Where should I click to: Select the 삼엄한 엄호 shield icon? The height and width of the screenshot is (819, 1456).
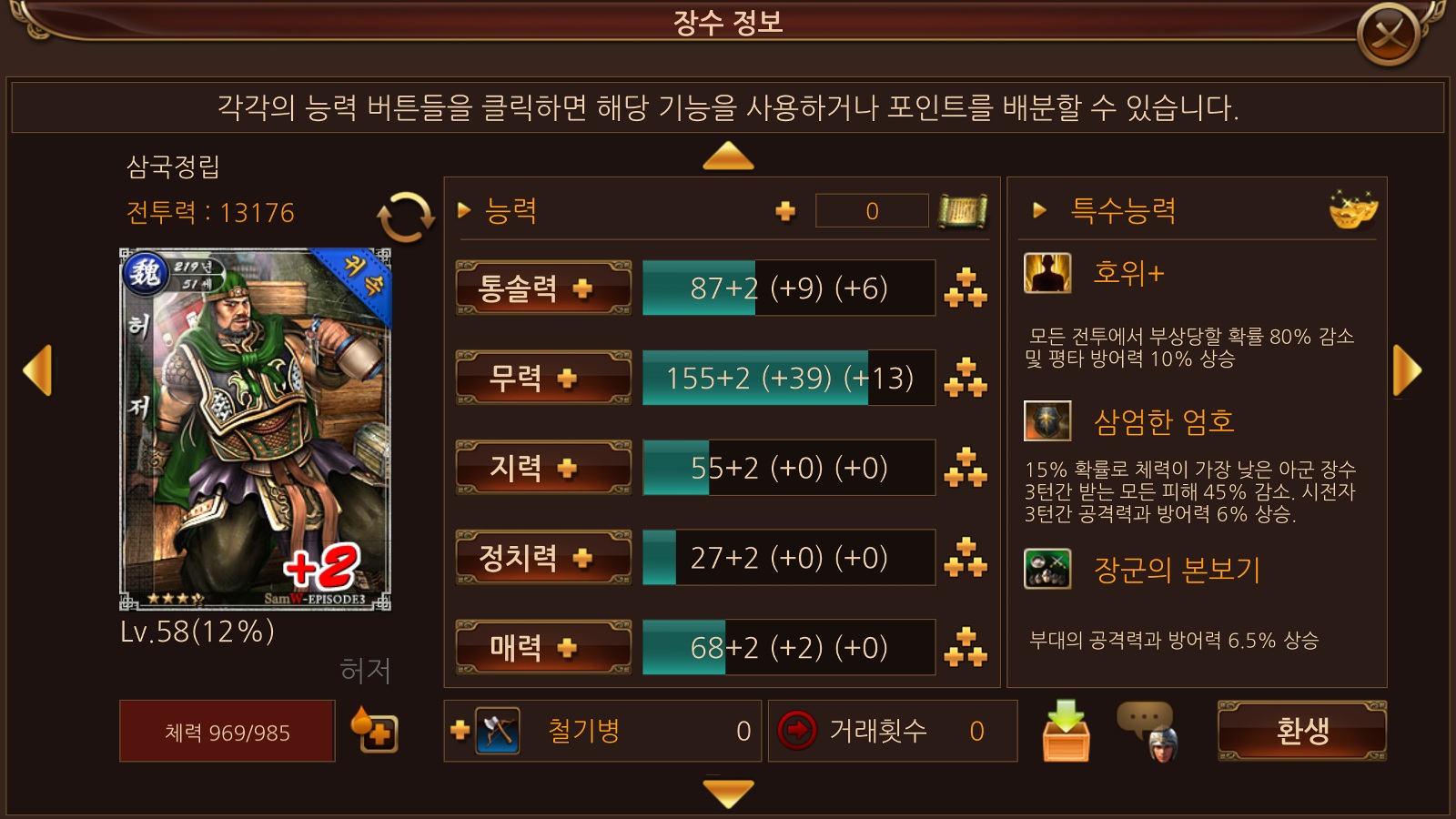coord(1047,421)
